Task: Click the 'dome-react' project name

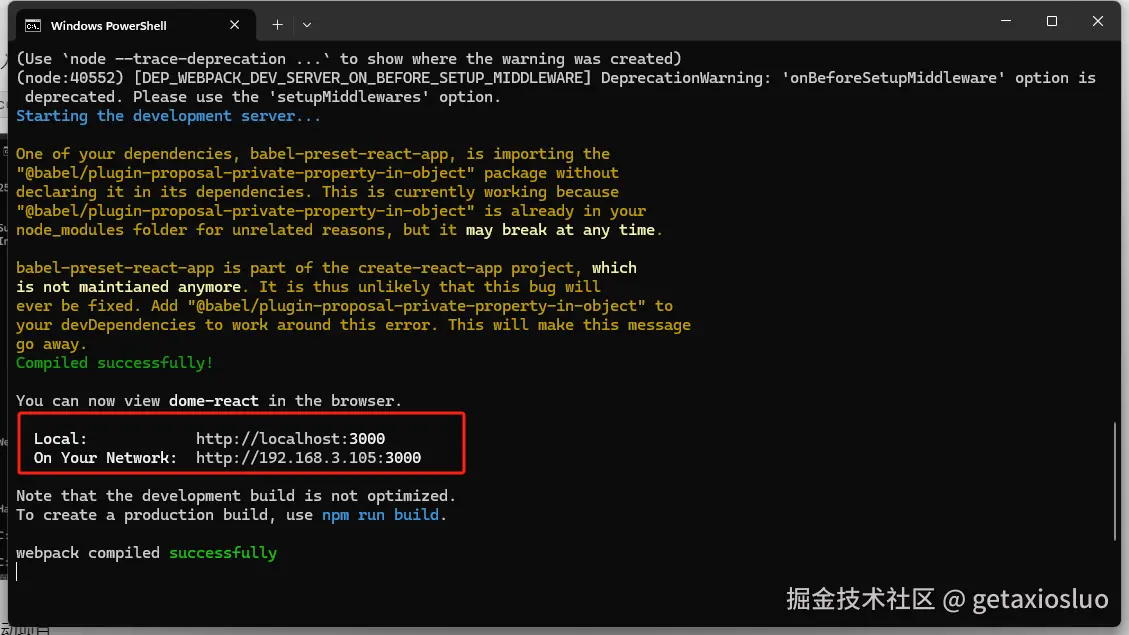Action: [213, 401]
